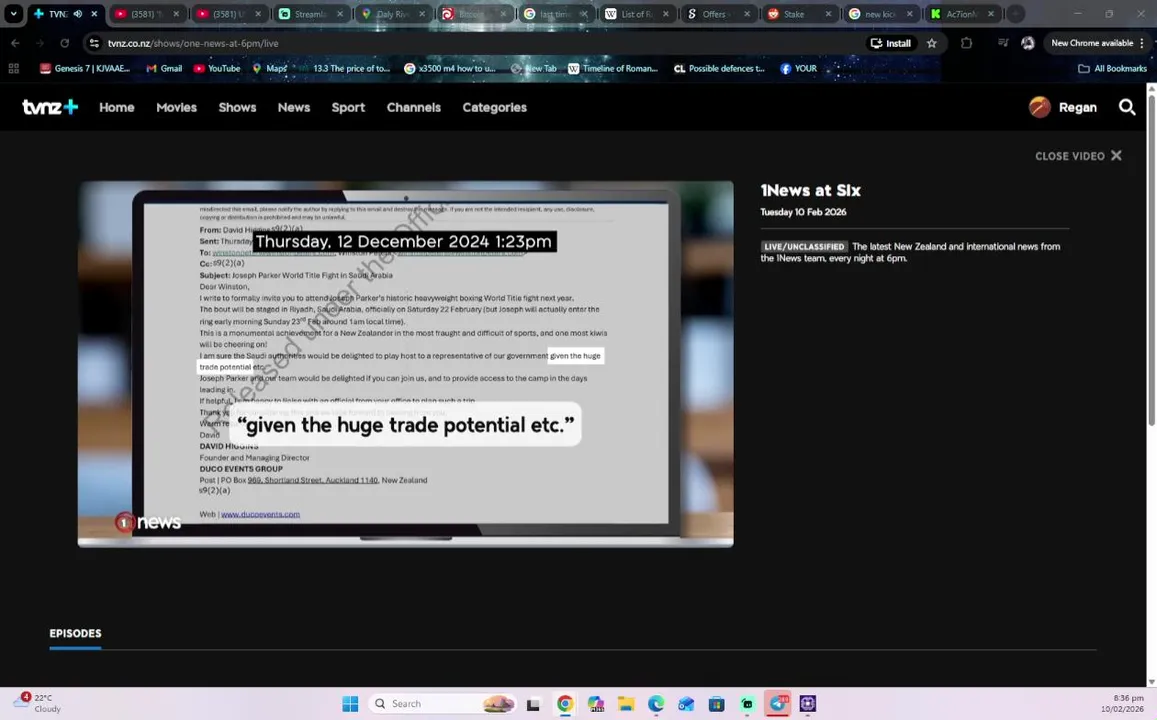Open the YOUR Facebook bookmark

[798, 68]
